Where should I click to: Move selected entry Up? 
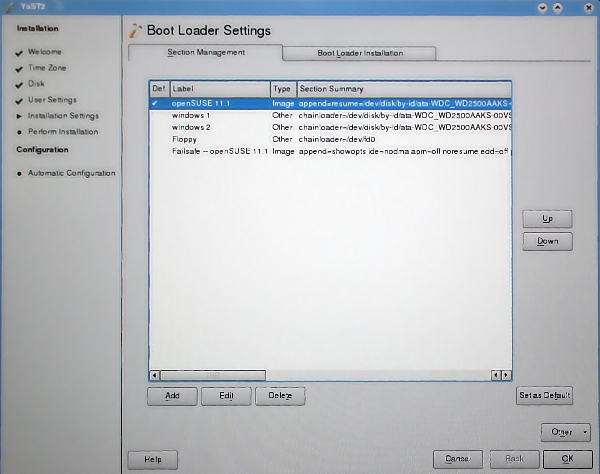pyautogui.click(x=547, y=219)
